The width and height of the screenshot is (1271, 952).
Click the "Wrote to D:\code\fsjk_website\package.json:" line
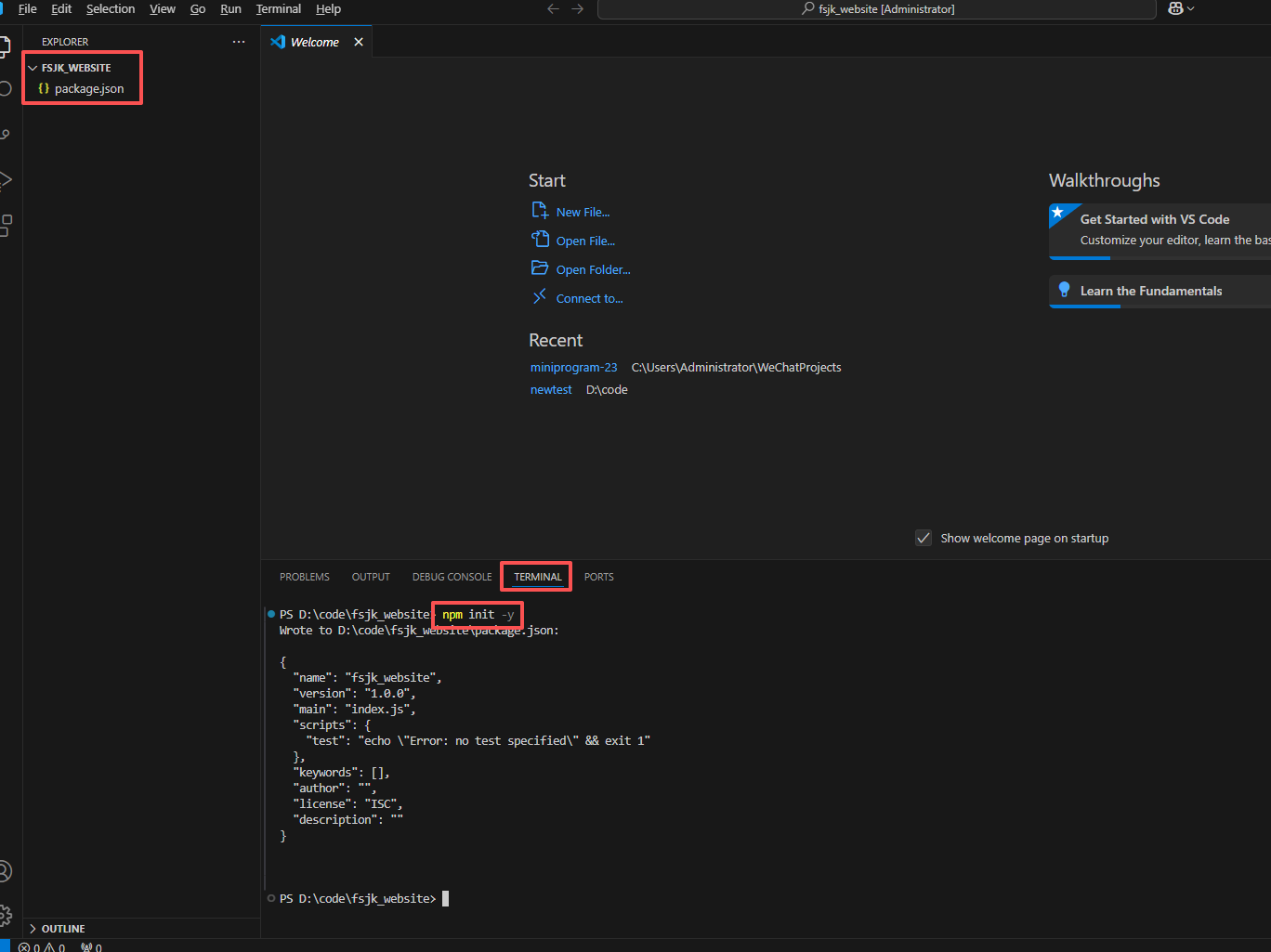pos(419,630)
